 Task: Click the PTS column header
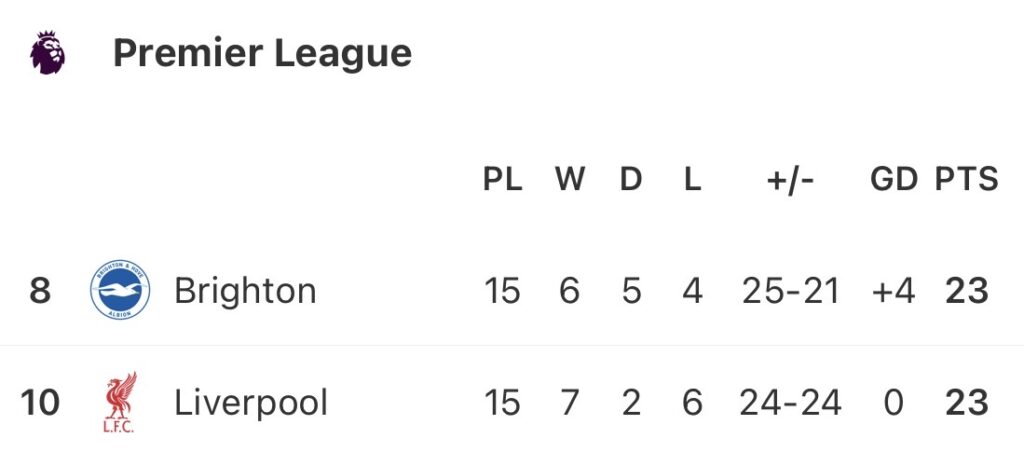click(x=966, y=179)
